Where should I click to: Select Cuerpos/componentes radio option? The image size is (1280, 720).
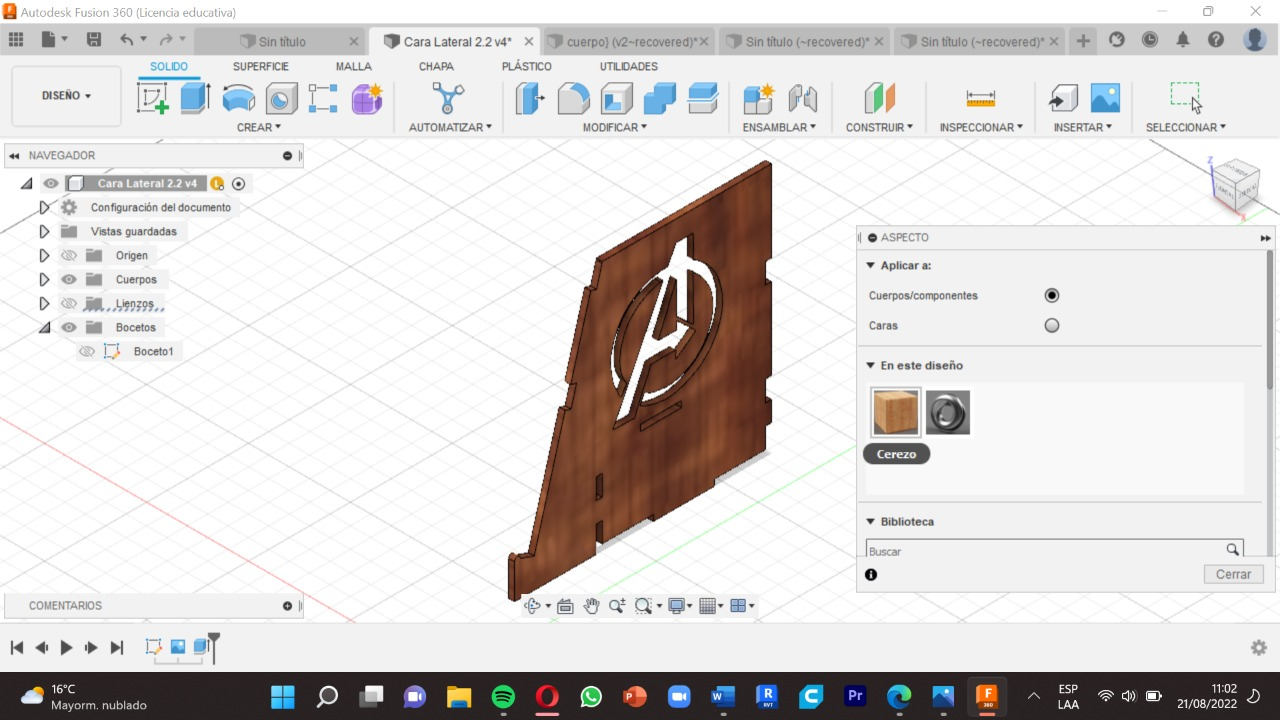(1051, 295)
